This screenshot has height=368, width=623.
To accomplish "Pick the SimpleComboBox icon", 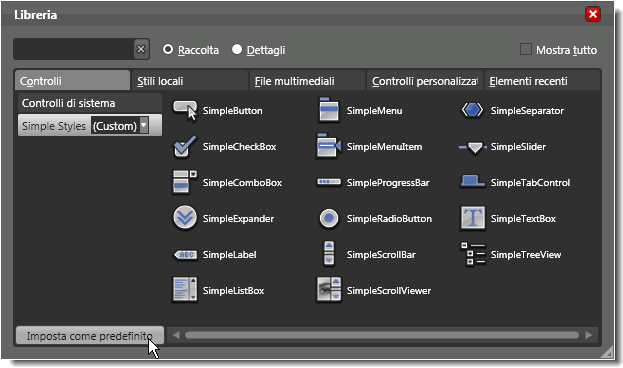I will (185, 182).
